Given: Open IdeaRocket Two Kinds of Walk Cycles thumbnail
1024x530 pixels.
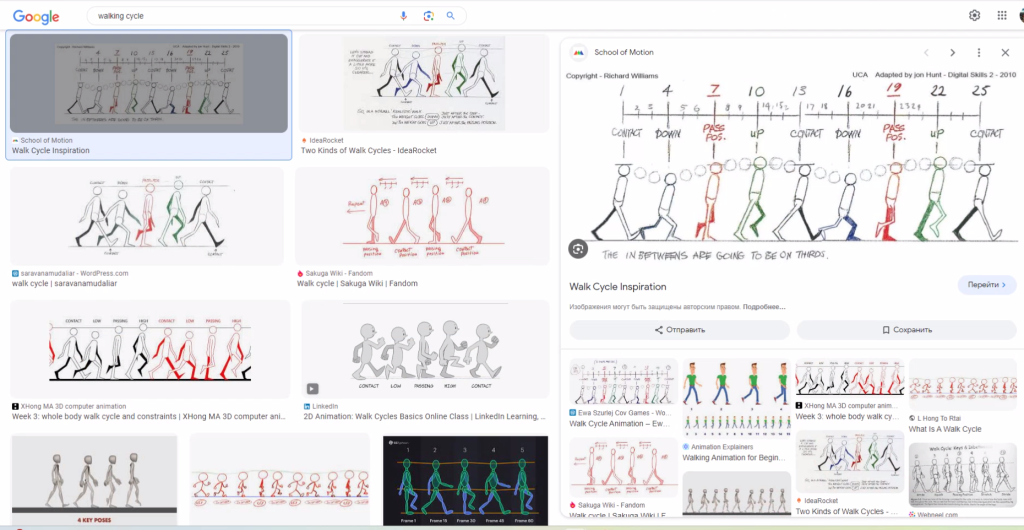Looking at the screenshot, I should click(424, 83).
